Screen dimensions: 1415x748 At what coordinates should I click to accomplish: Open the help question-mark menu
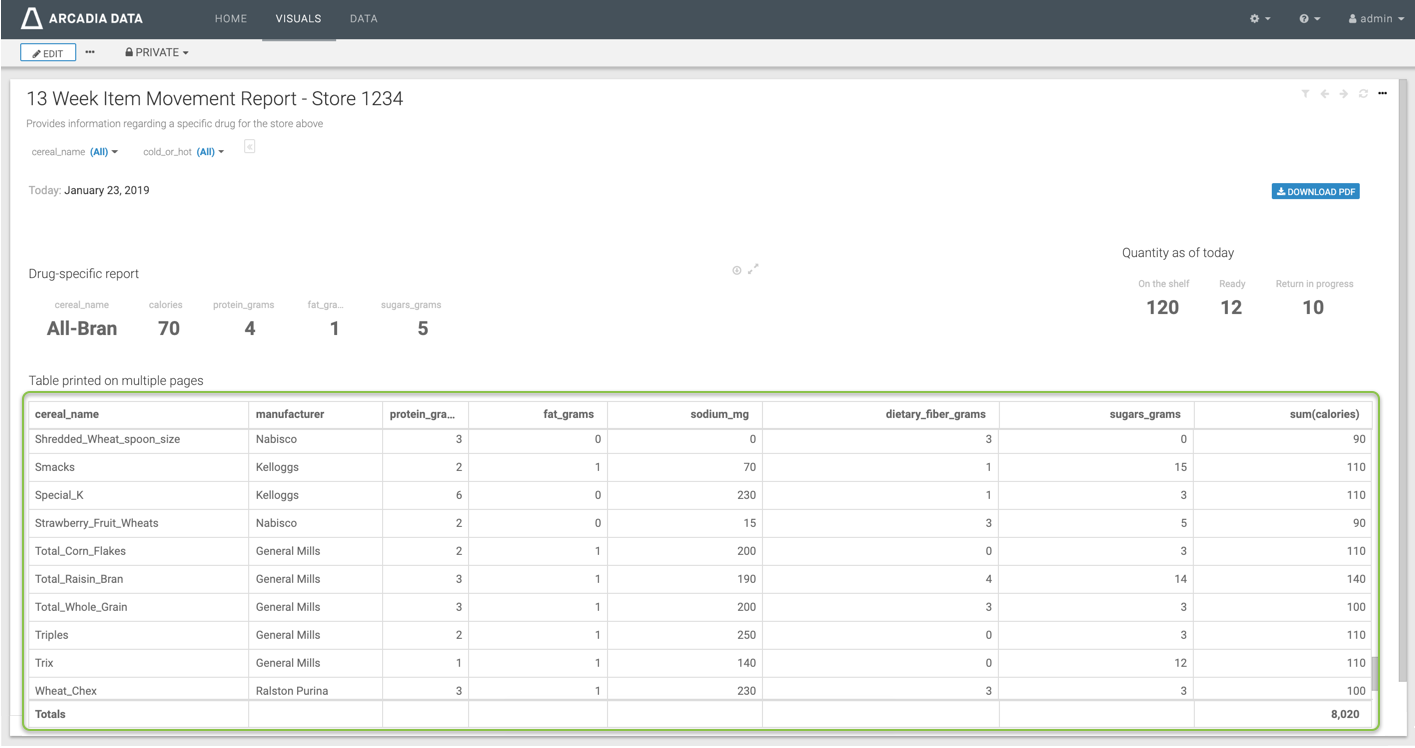tap(1309, 19)
